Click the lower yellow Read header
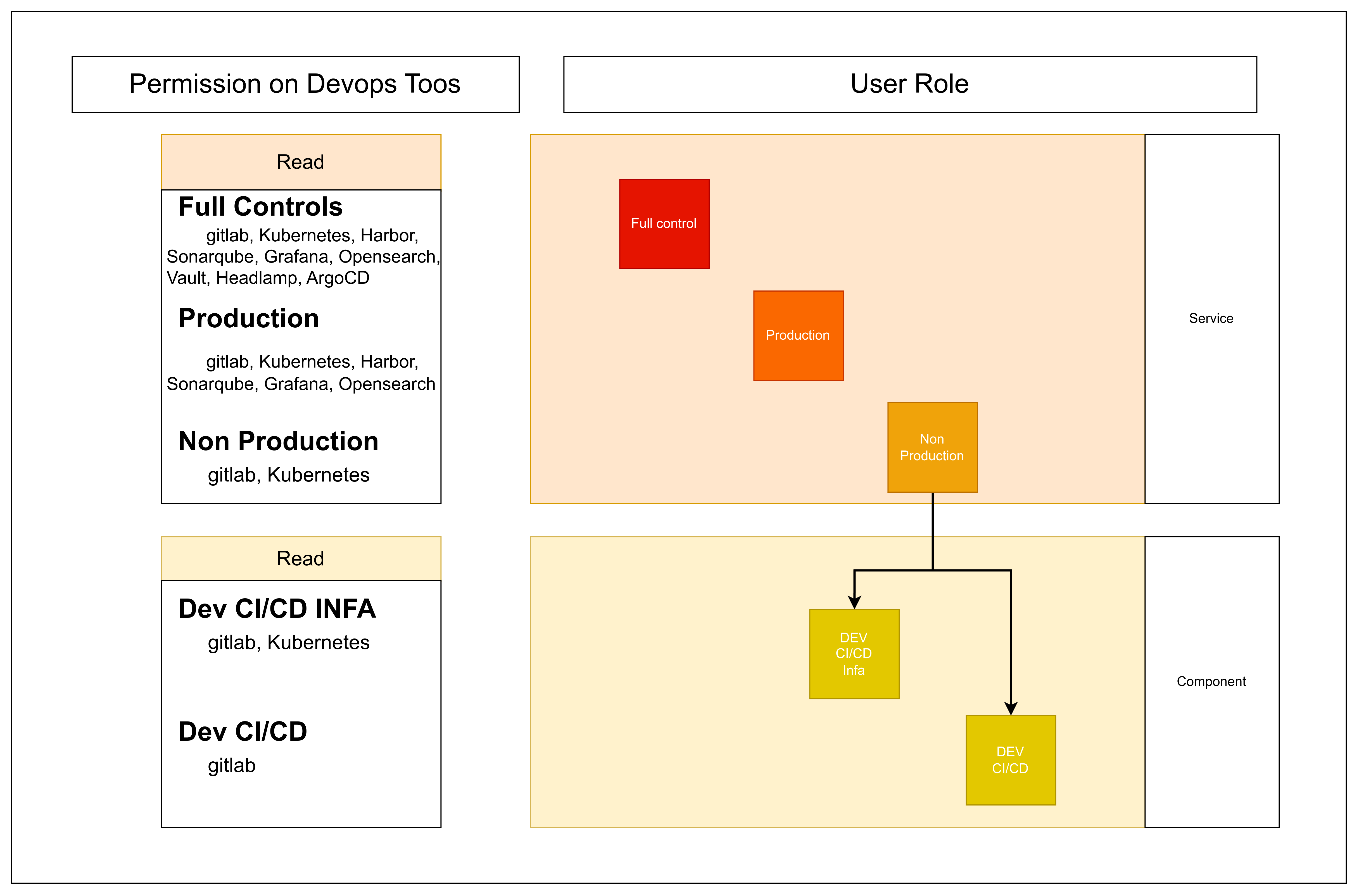The height and width of the screenshot is (896, 1359). (x=301, y=558)
